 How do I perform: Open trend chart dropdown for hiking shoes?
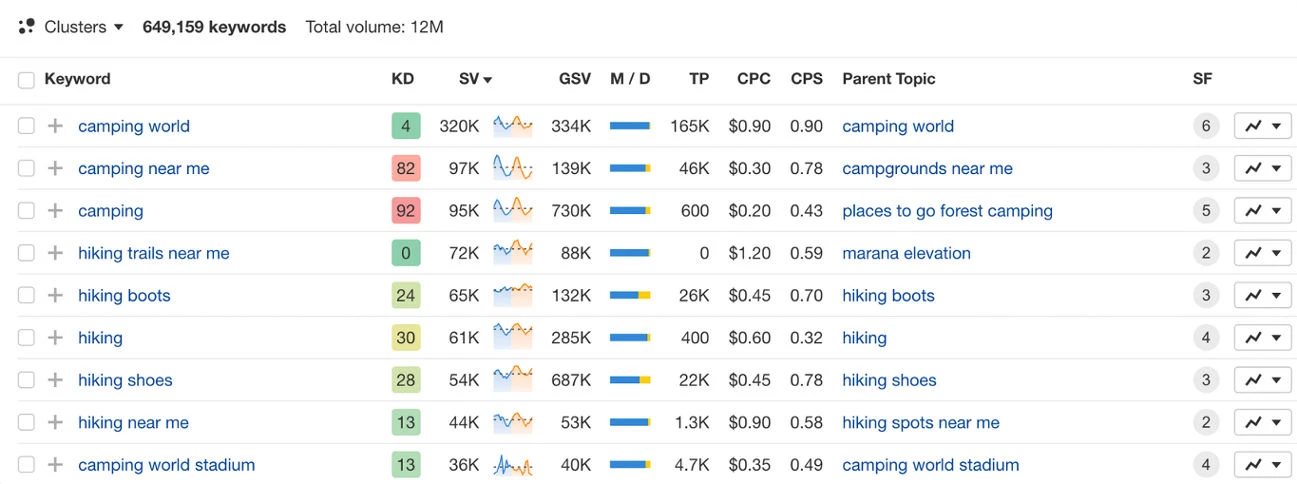point(1263,380)
